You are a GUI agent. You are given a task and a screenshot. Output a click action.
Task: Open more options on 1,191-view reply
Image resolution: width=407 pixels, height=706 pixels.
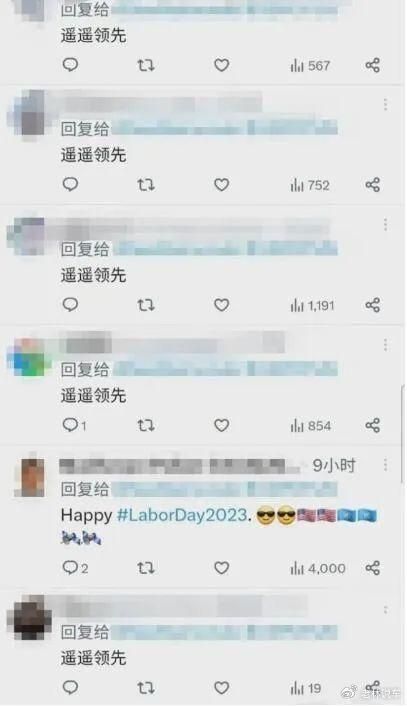tap(385, 225)
